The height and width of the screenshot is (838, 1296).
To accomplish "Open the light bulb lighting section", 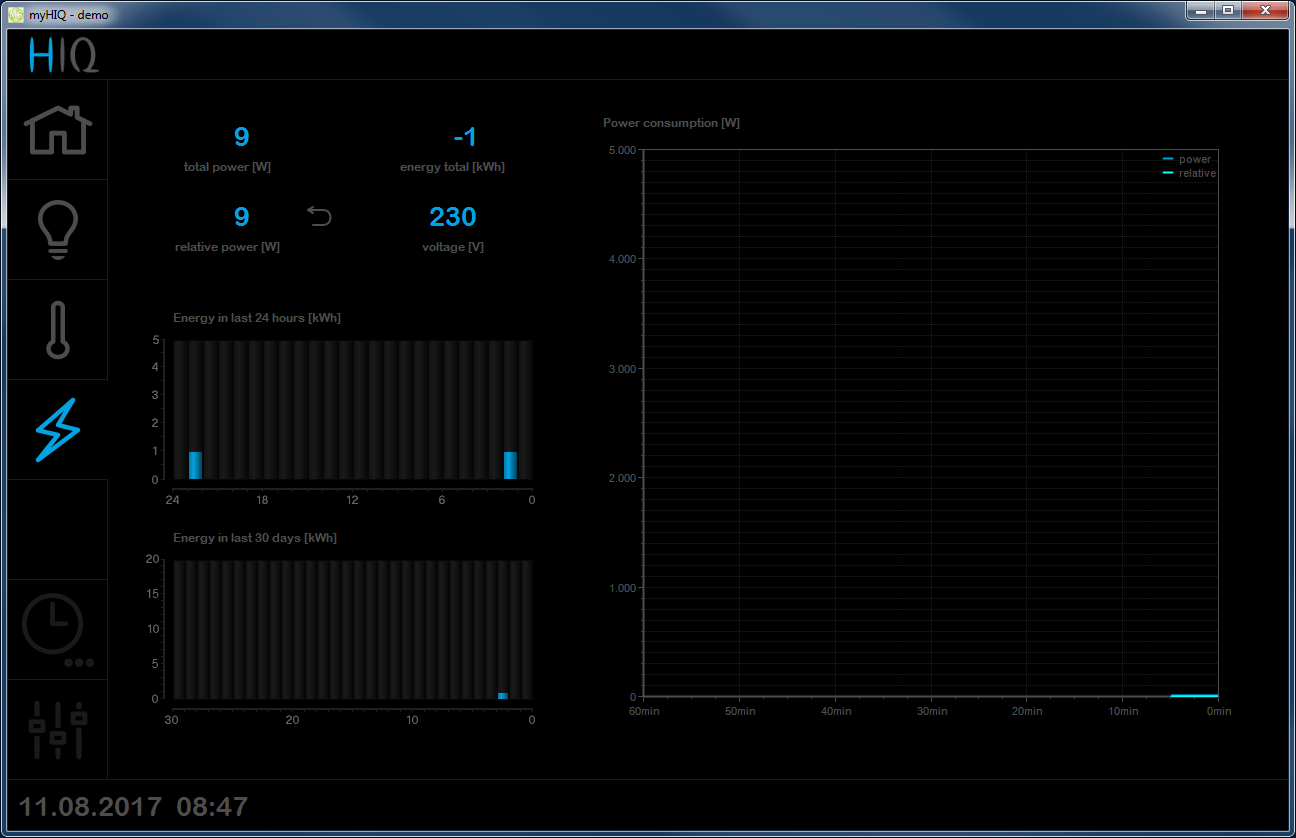I will [x=57, y=230].
